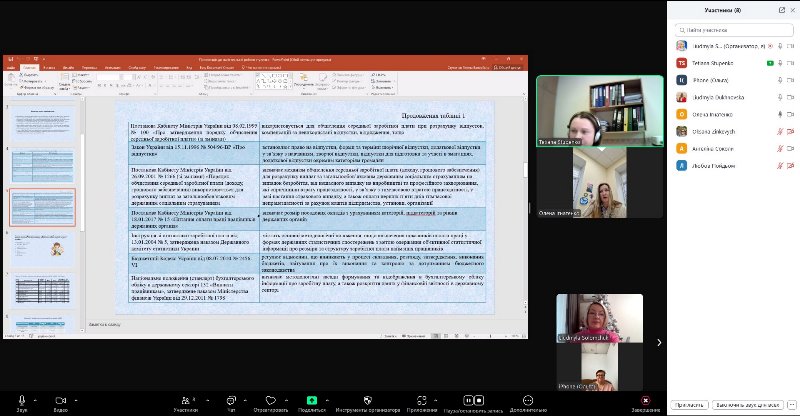Expand arrow next to Участники toolbar button
The height and width of the screenshot is (416, 800).
tap(207, 400)
